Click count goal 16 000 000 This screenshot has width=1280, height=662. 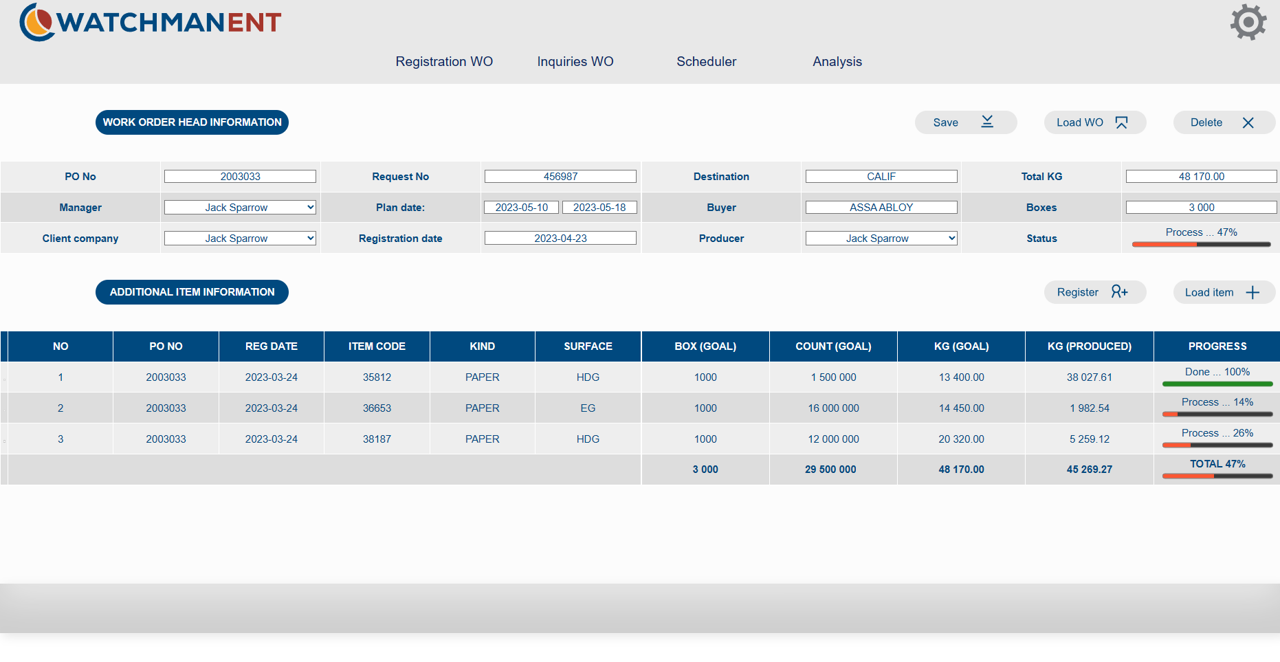tap(833, 408)
